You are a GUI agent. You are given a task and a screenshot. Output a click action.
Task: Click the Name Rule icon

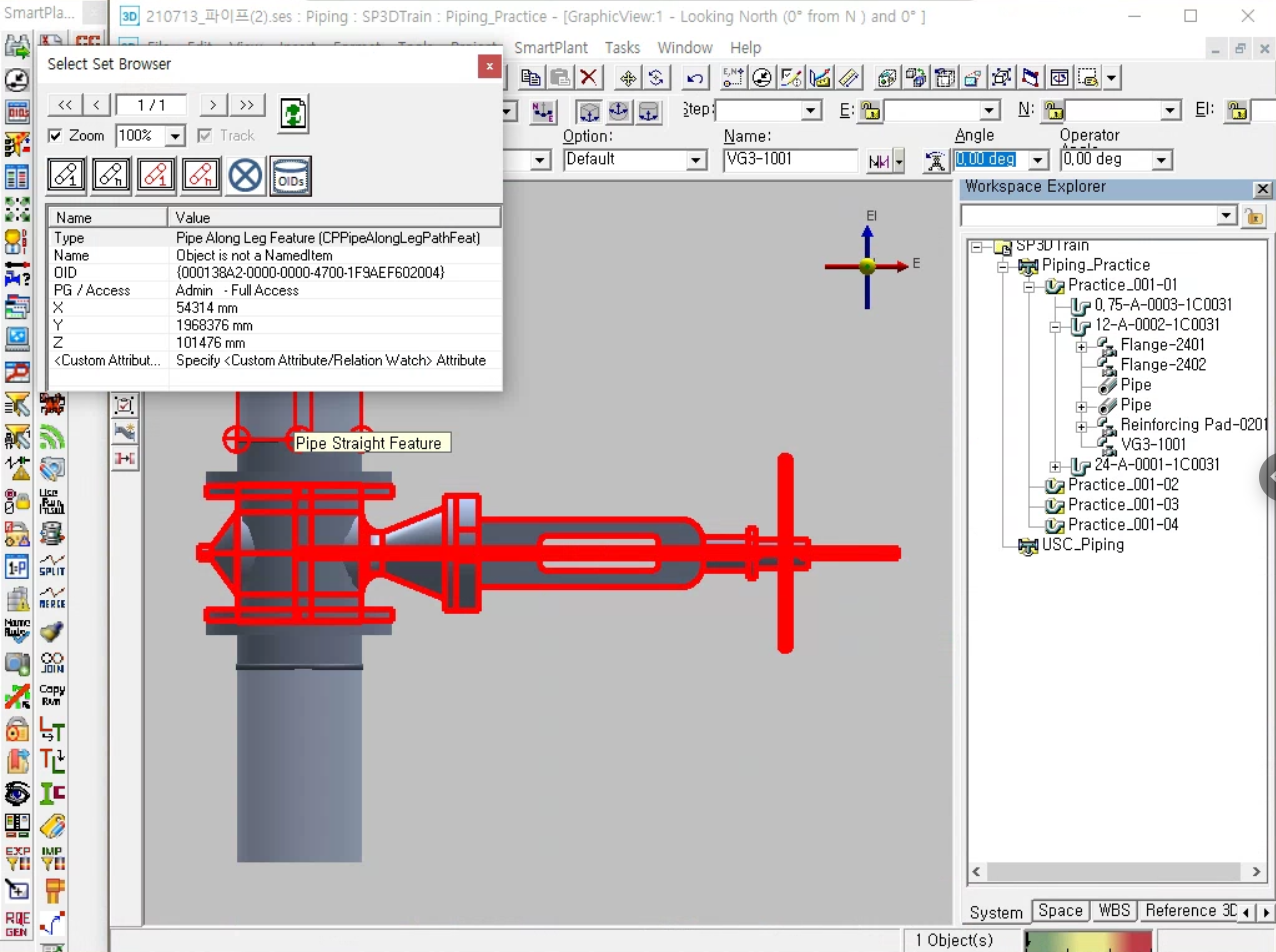[17, 629]
